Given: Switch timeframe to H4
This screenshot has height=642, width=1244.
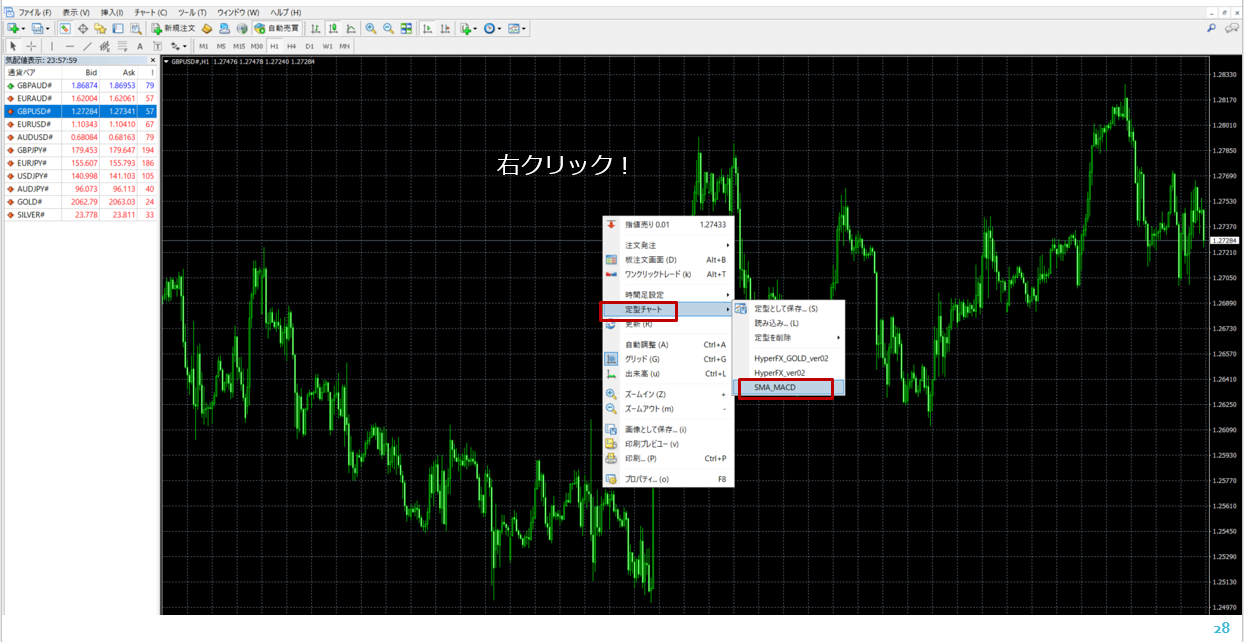Looking at the screenshot, I should coord(291,46).
